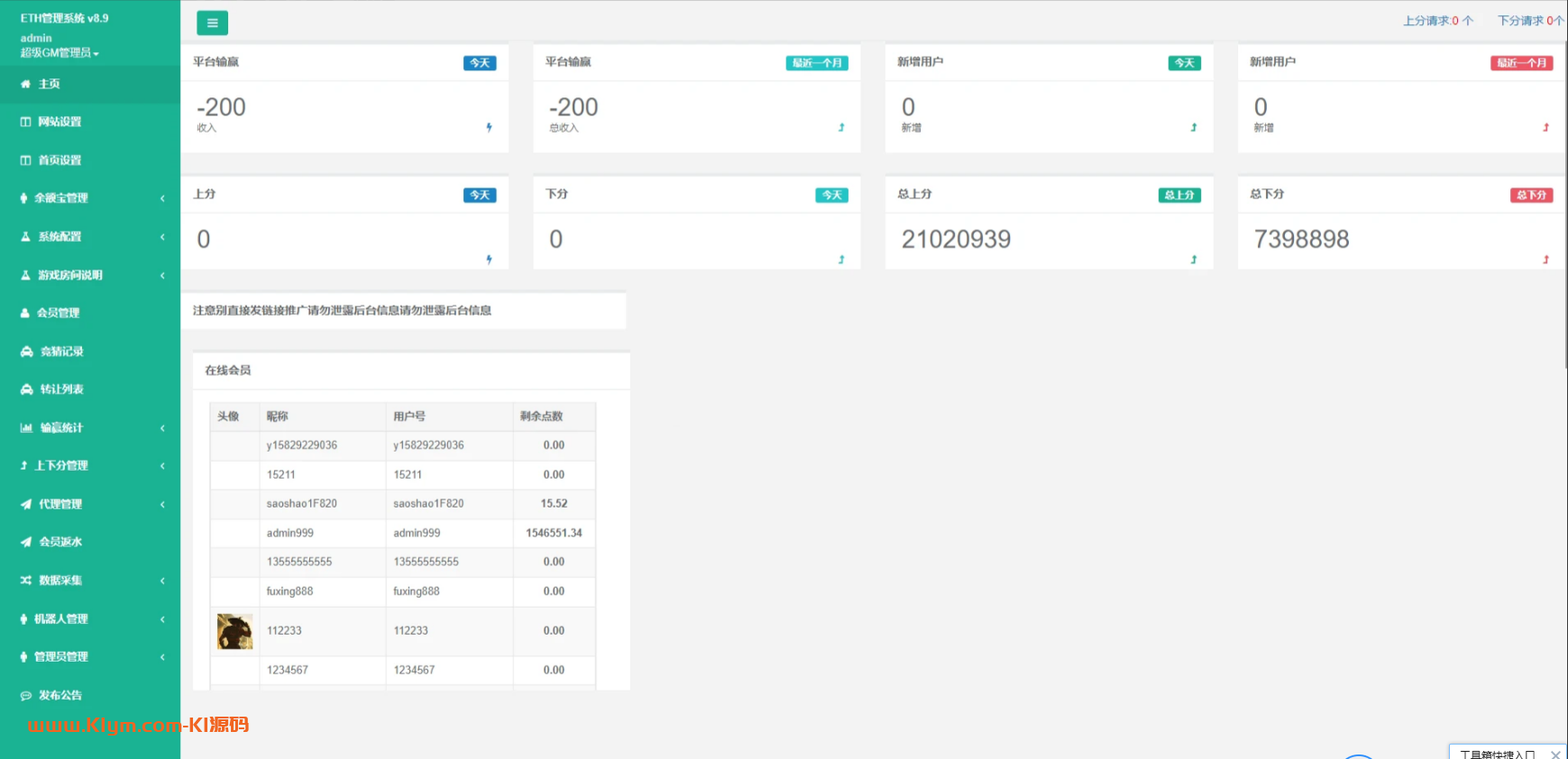Image resolution: width=1568 pixels, height=759 pixels.
Task: Click the red arrow icon in the 新增用户 最近一个月 card
Action: click(1545, 128)
